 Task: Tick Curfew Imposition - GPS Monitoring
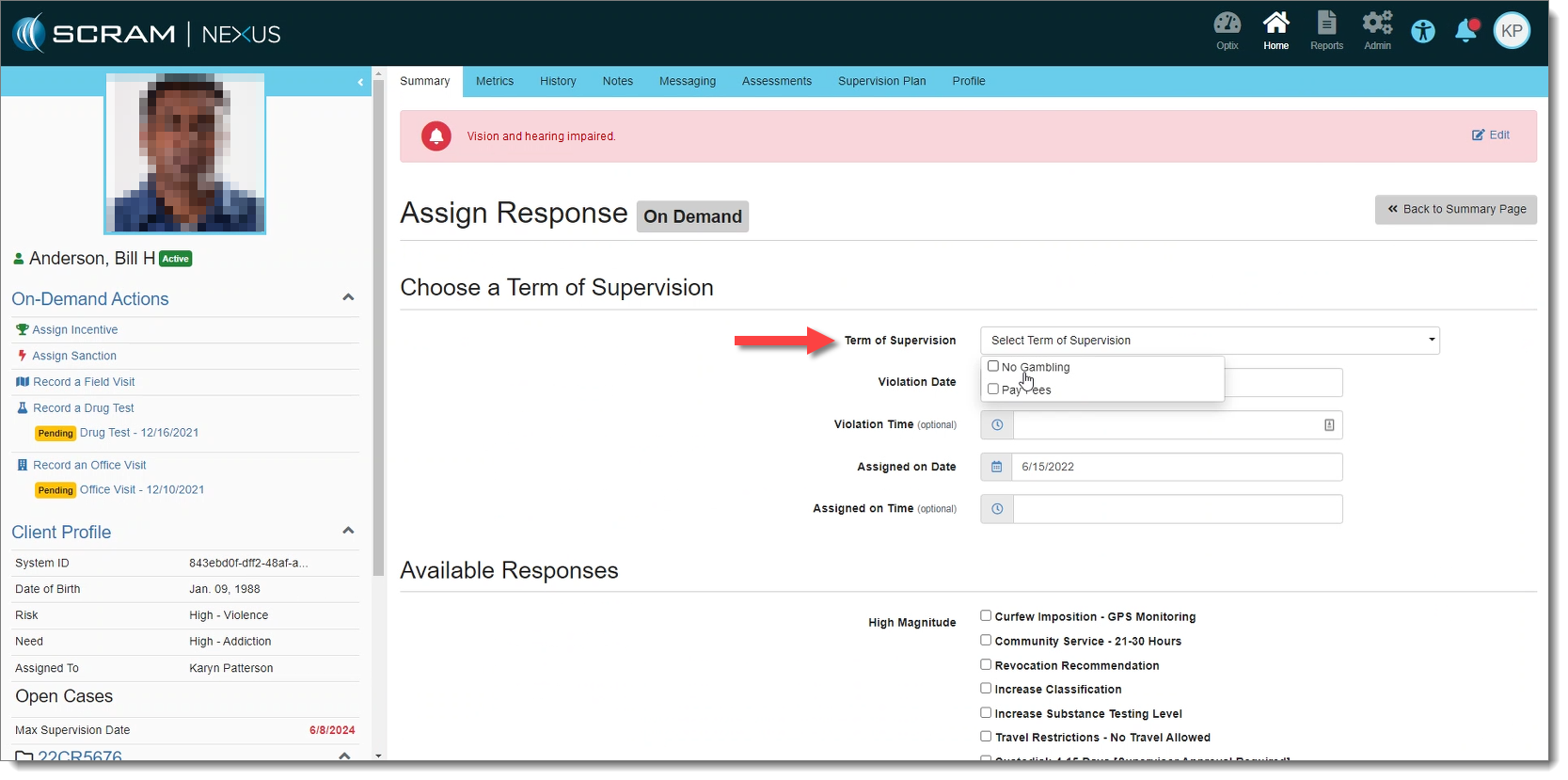(x=986, y=616)
